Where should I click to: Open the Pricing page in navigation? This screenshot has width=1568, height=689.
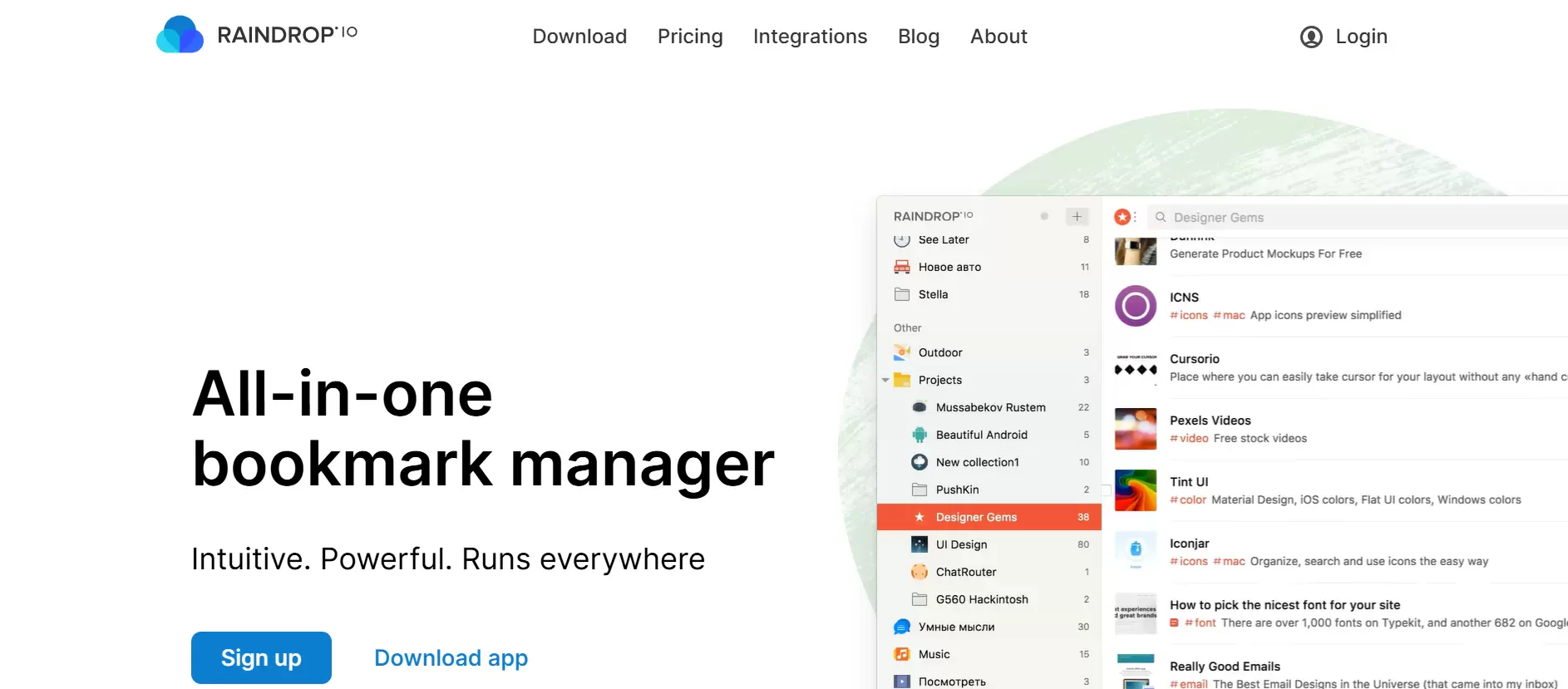(x=689, y=37)
